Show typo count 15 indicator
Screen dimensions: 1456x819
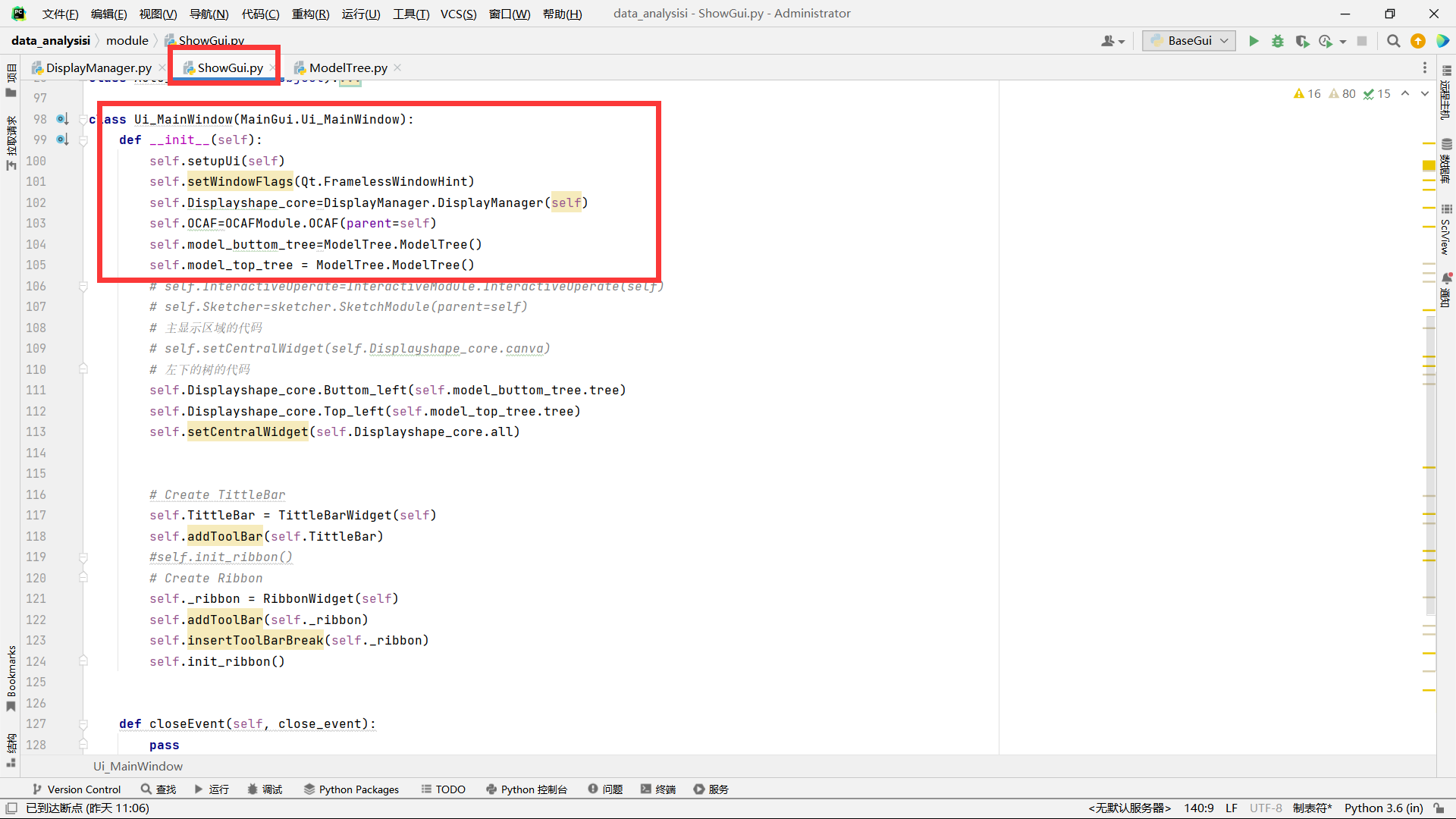[x=1377, y=94]
